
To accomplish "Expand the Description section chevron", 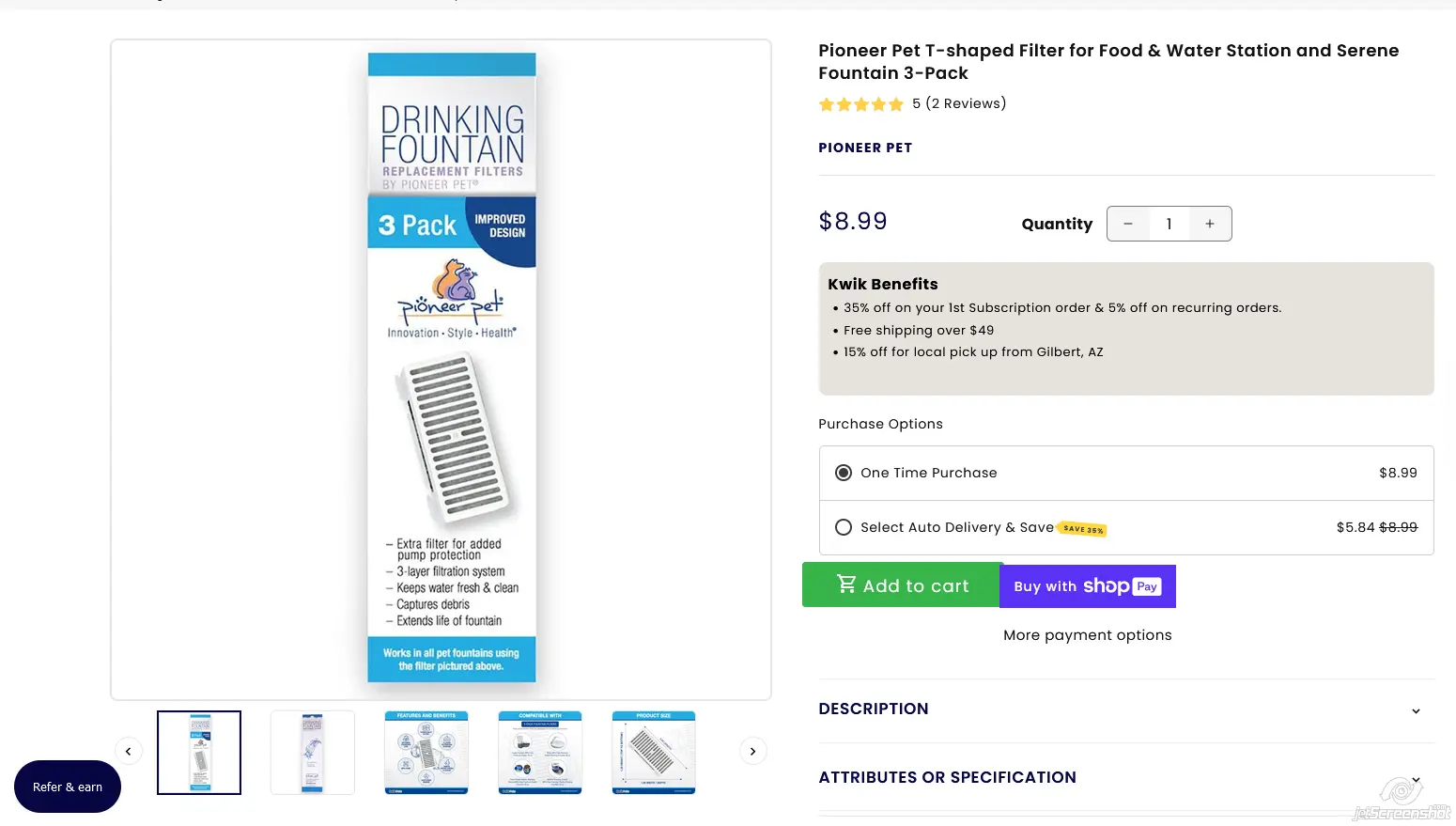I will point(1416,710).
